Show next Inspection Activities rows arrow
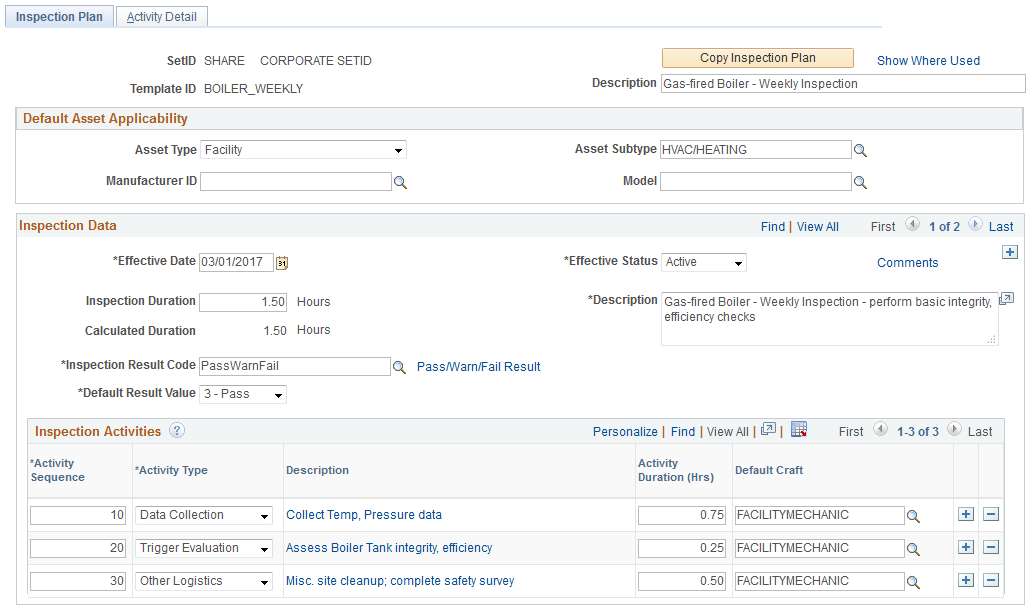Viewport: 1032px width, 611px height. point(954,429)
